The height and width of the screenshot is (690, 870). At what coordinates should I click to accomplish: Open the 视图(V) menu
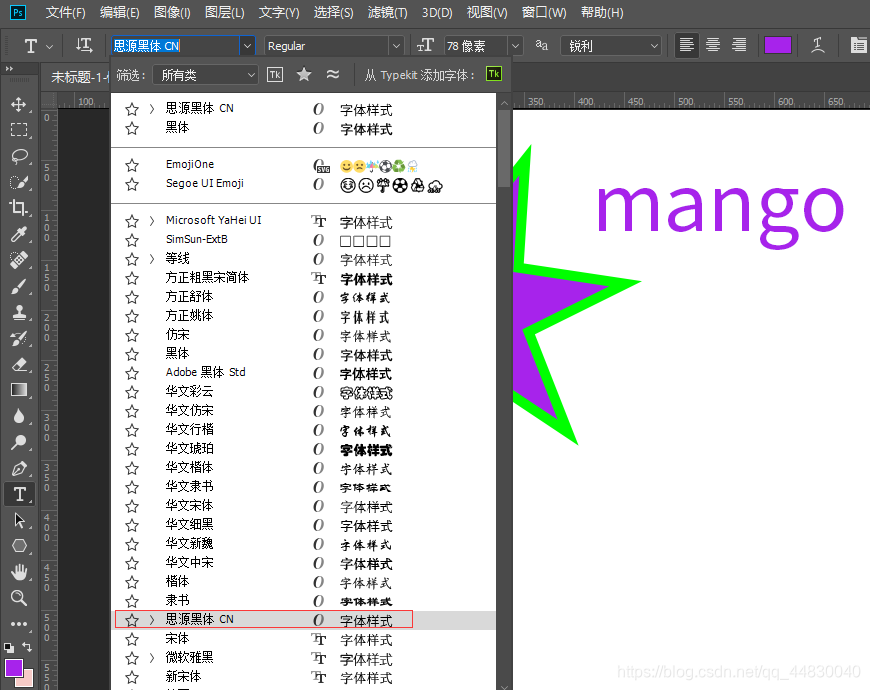(x=487, y=12)
